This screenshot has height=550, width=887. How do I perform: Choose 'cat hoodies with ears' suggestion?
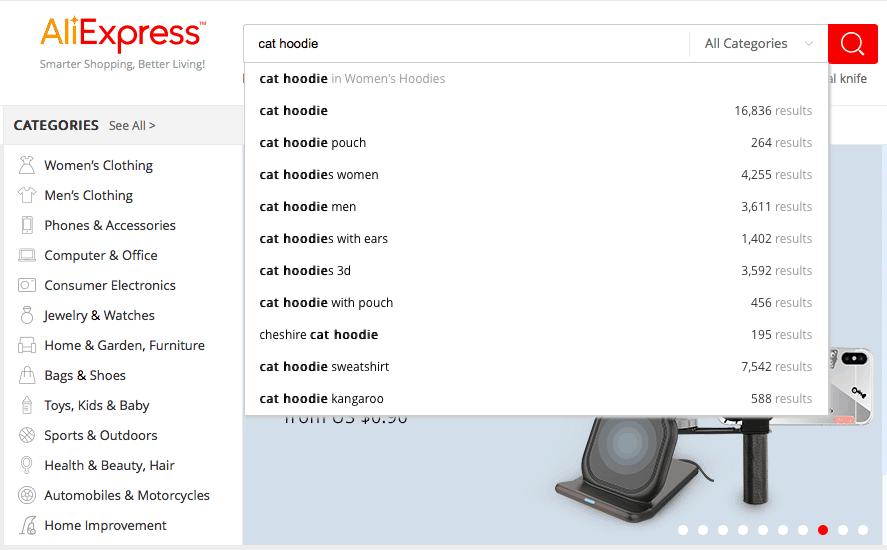(x=324, y=239)
